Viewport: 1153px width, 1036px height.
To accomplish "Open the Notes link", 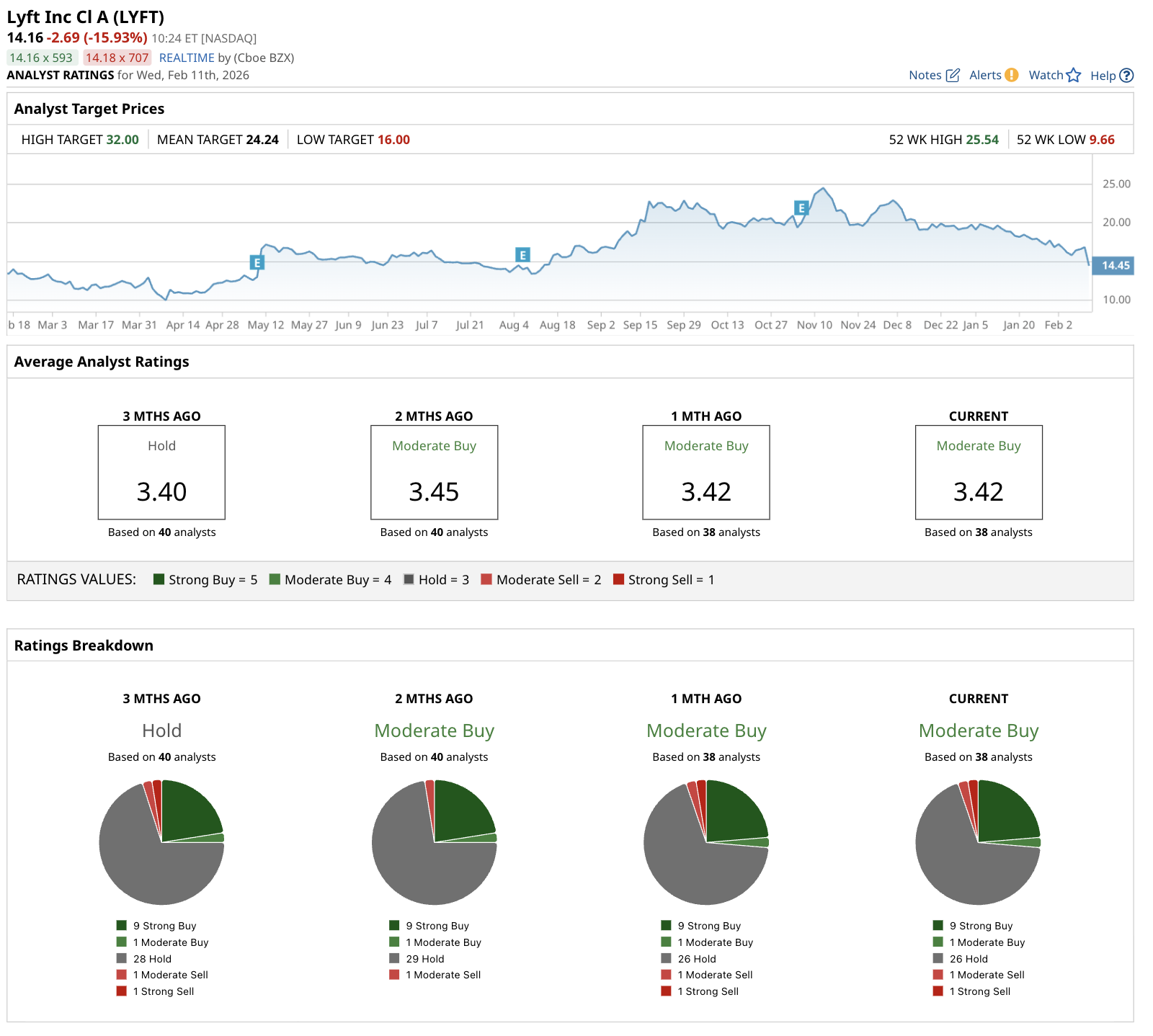I will 925,75.
